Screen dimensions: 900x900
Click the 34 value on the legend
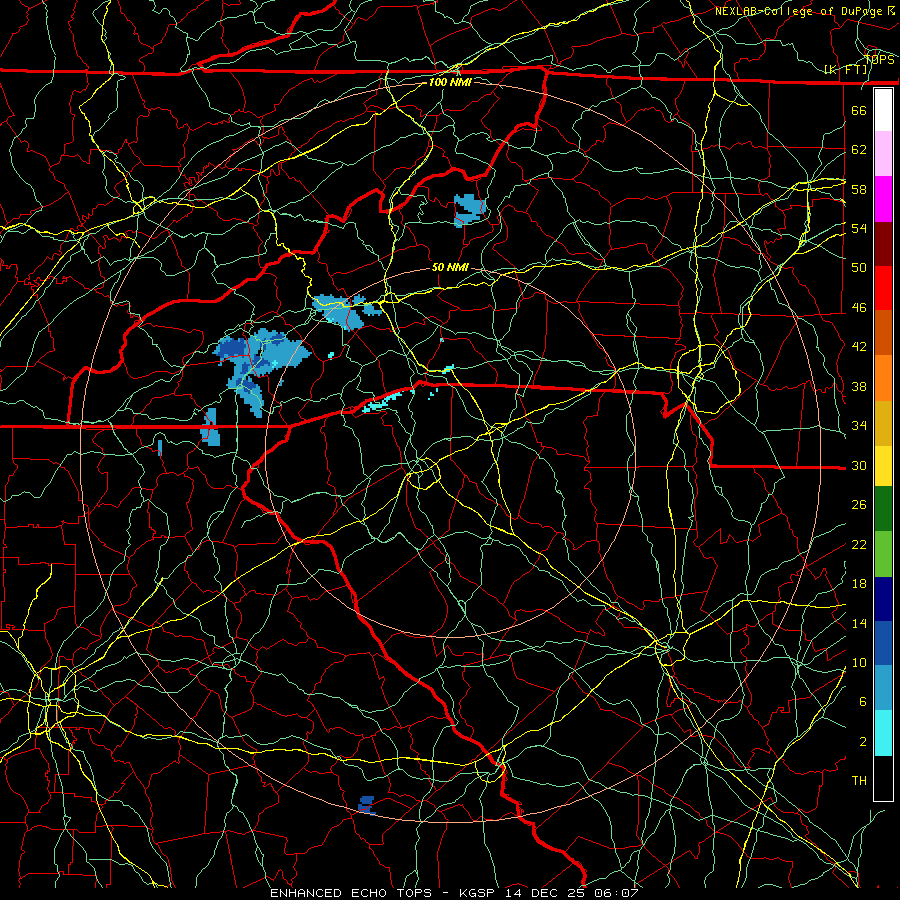[859, 425]
